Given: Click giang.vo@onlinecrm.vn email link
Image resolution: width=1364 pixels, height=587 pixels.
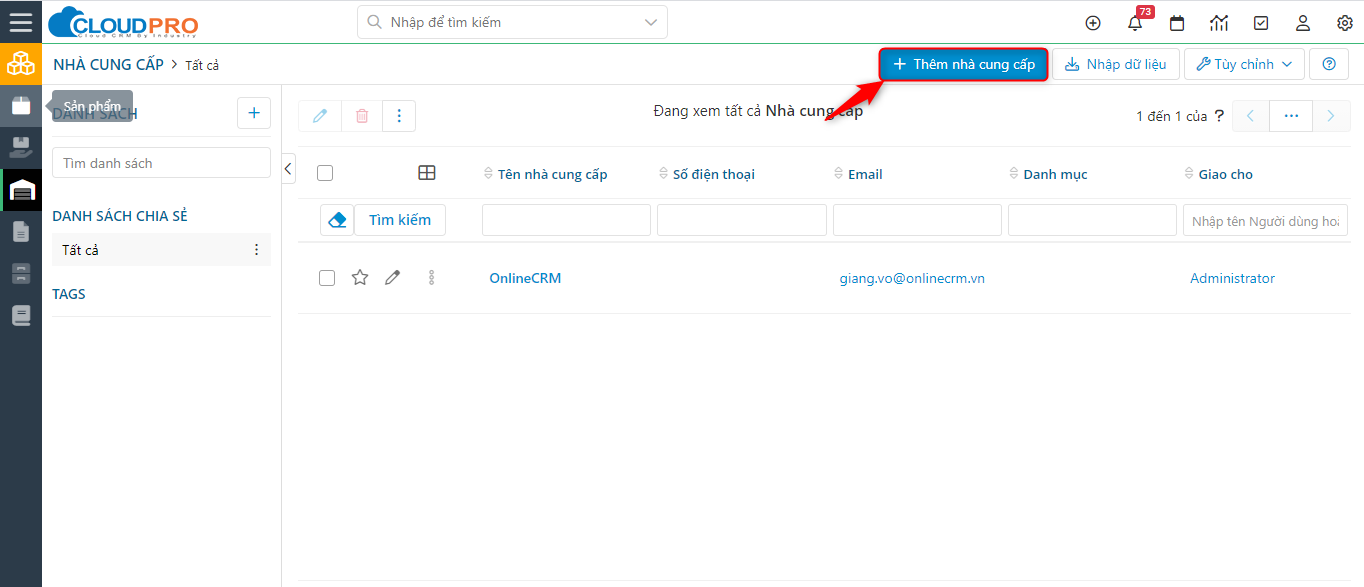Looking at the screenshot, I should tap(912, 278).
